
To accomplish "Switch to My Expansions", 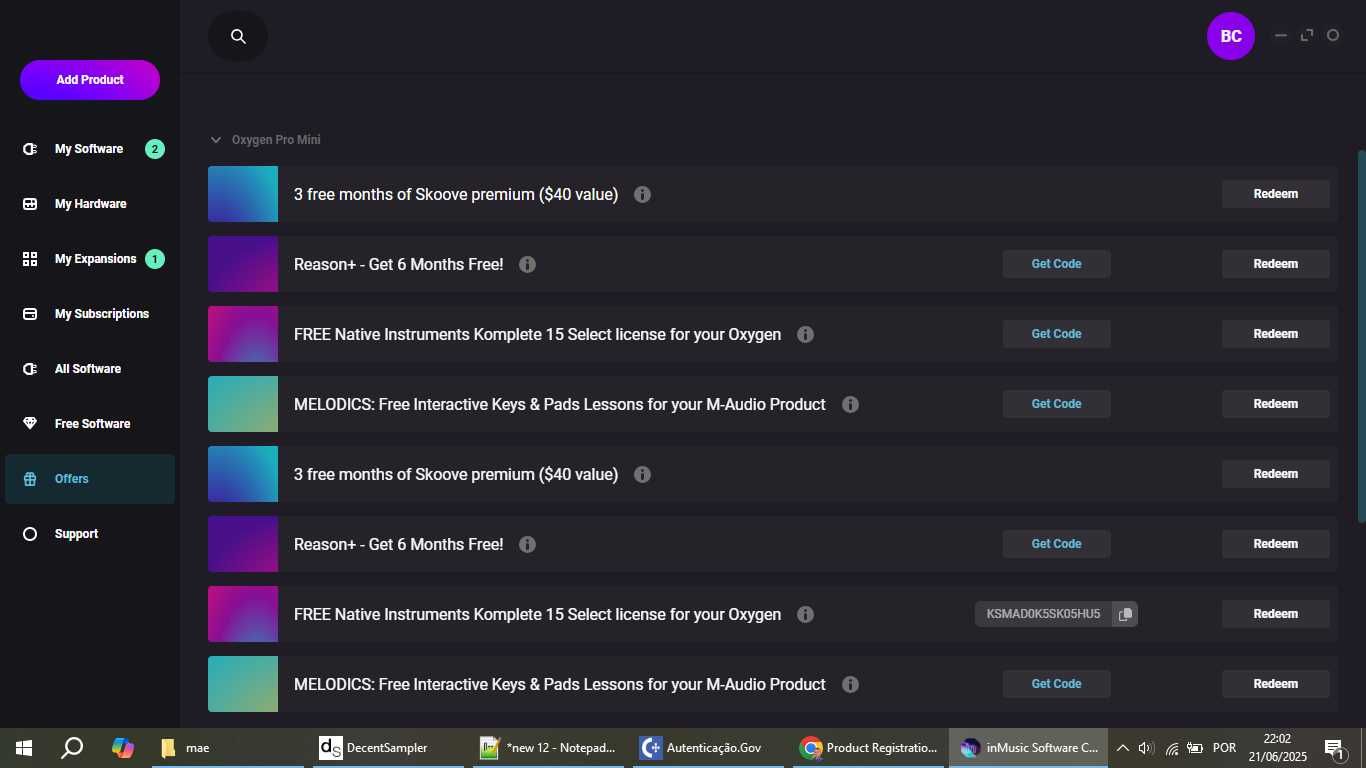I will coord(90,259).
